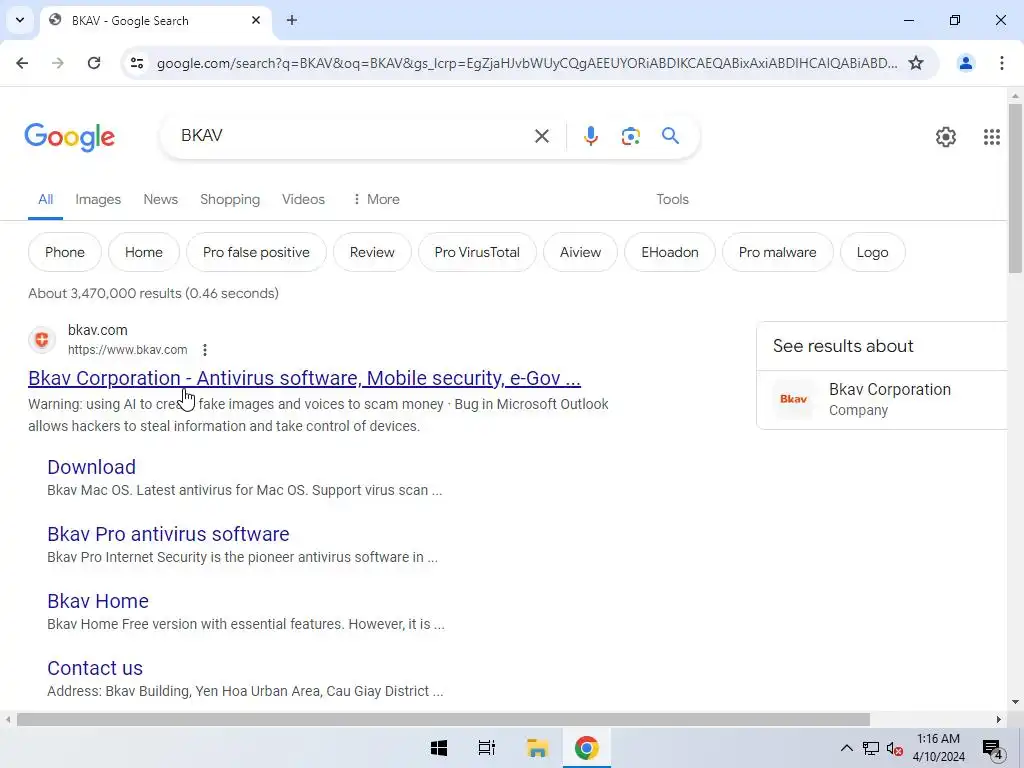1024x768 pixels.
Task: Click the bkav.com shield favicon
Action: click(x=42, y=340)
